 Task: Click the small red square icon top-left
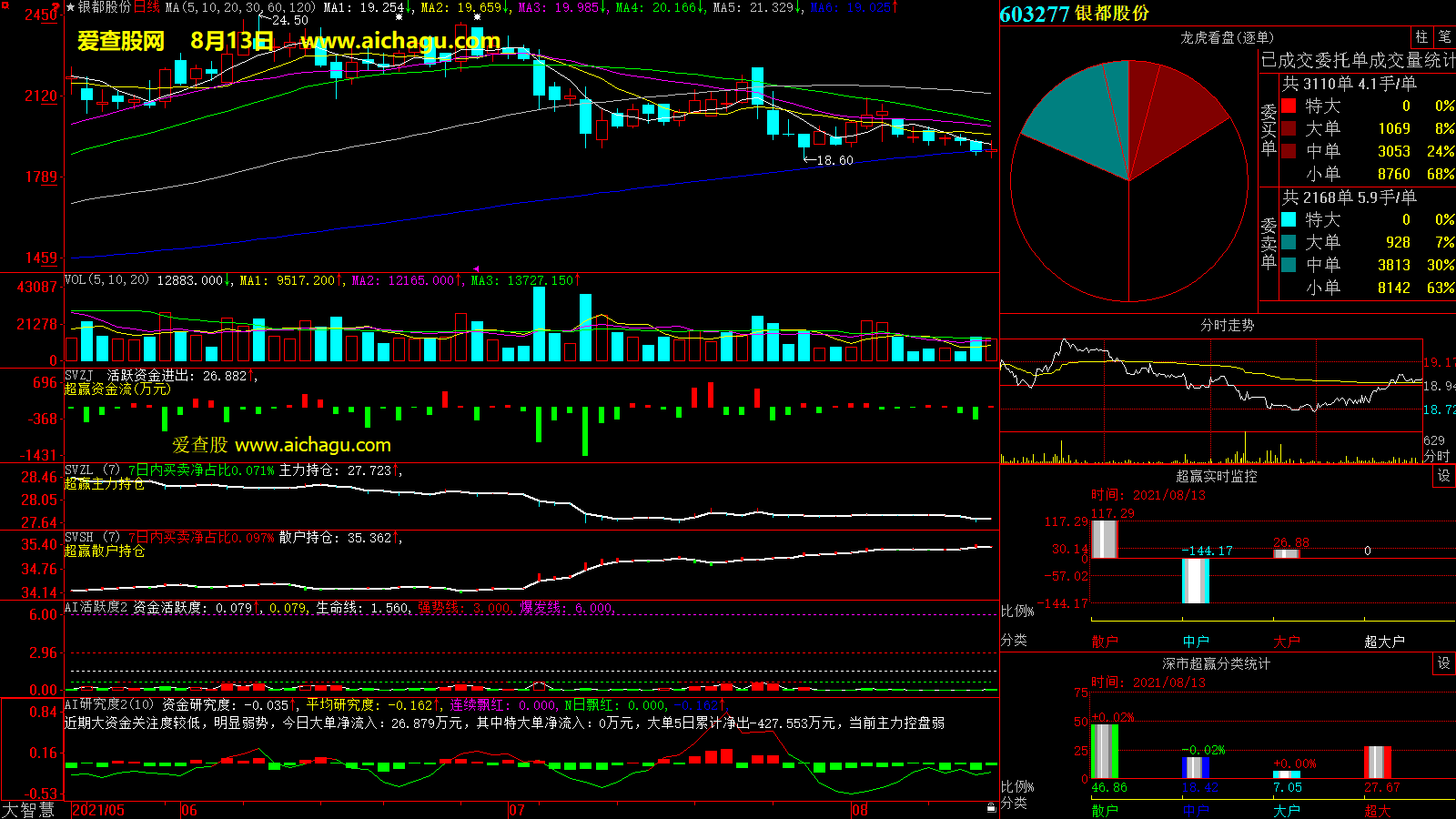(5, 6)
